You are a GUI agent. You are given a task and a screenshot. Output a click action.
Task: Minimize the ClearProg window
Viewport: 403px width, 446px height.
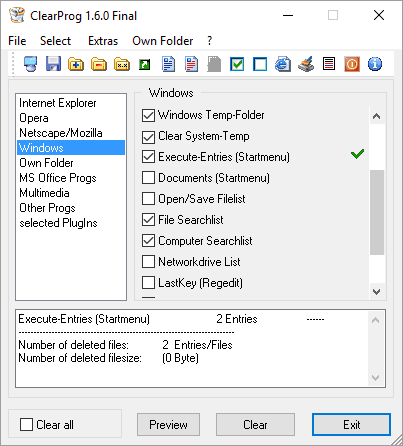tap(288, 15)
